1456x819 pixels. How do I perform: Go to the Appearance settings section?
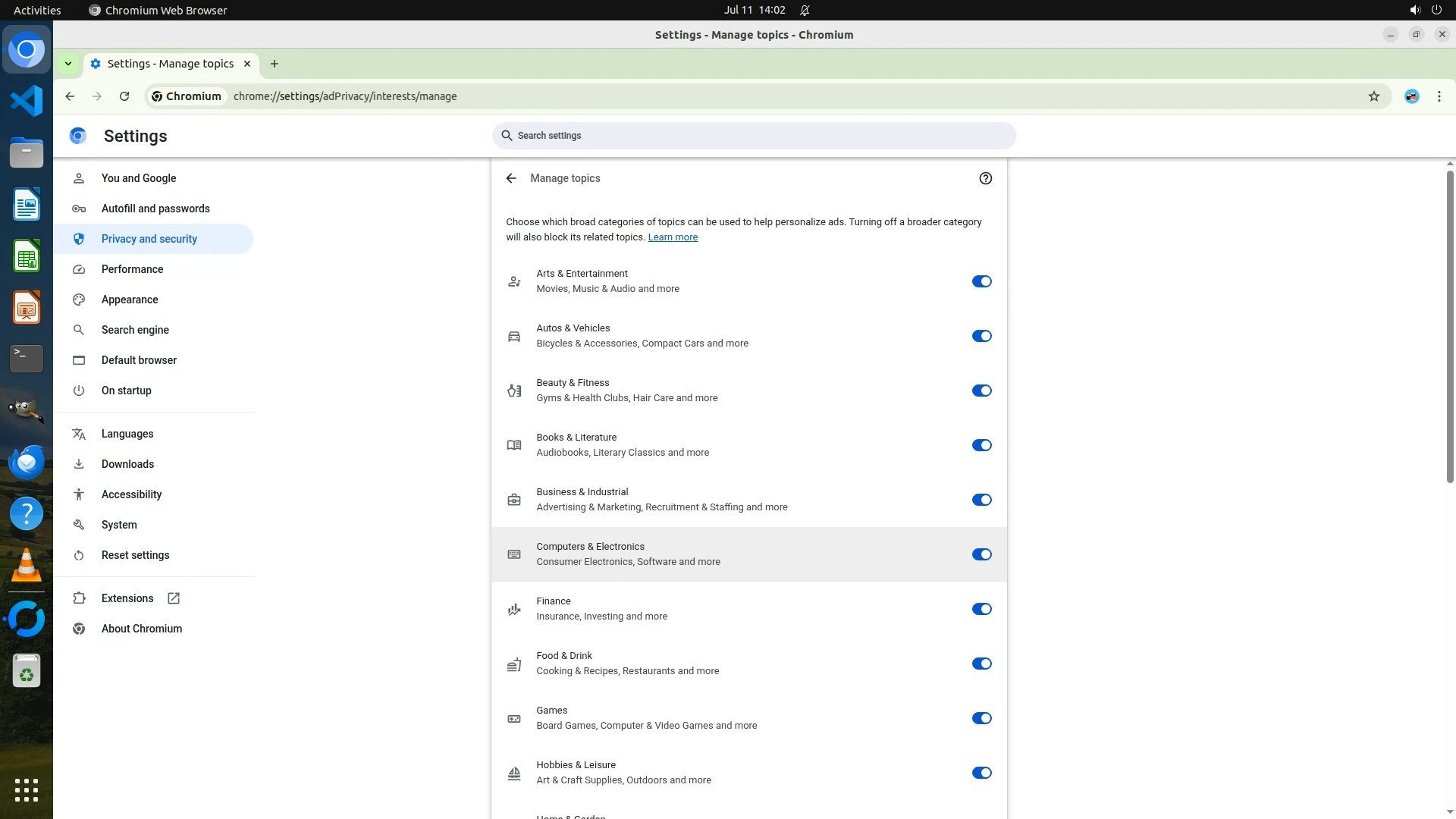coord(130,300)
